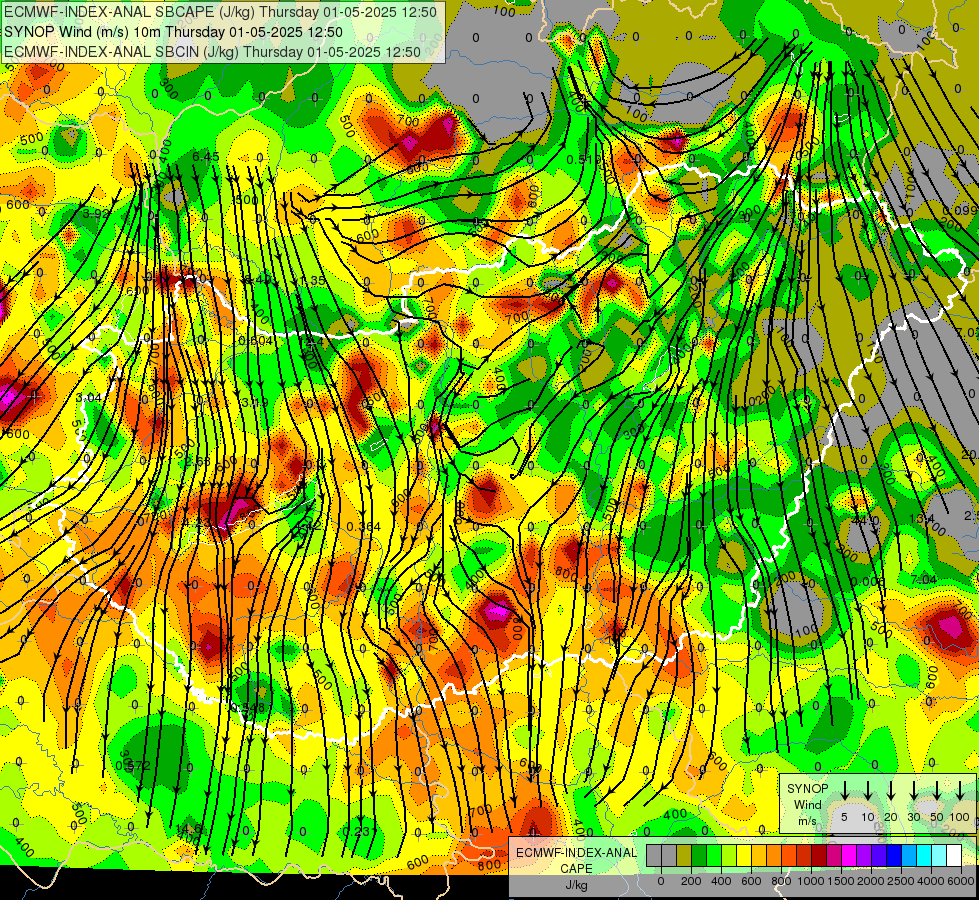Screen dimensions: 979x900
Task: Click the 13.4 value on the map
Action: (x=922, y=518)
